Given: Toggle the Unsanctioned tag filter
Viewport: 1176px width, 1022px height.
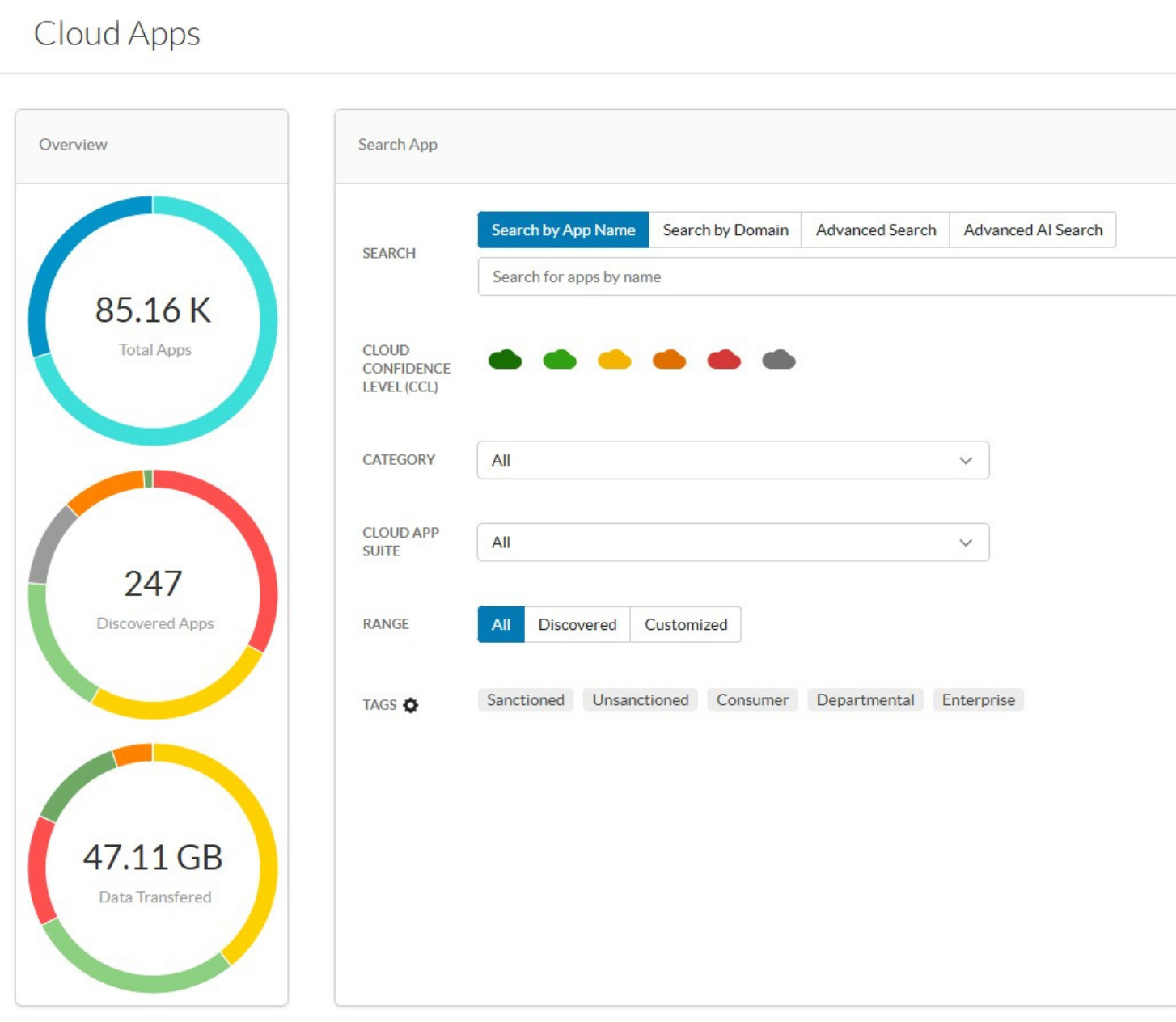Looking at the screenshot, I should [640, 700].
